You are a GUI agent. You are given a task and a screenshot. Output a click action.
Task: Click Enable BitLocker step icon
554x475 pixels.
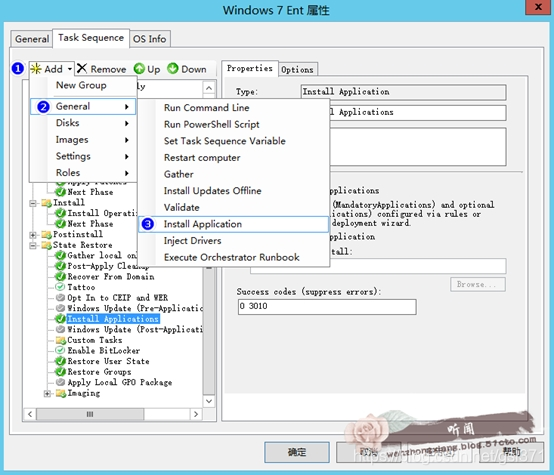click(60, 351)
